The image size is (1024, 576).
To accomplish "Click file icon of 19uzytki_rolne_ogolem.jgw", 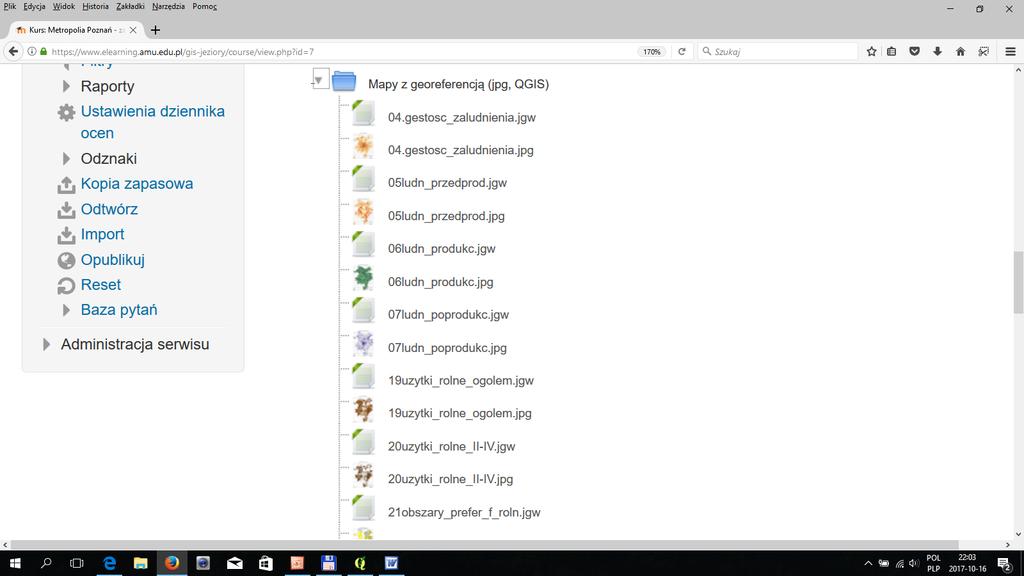I will click(363, 377).
